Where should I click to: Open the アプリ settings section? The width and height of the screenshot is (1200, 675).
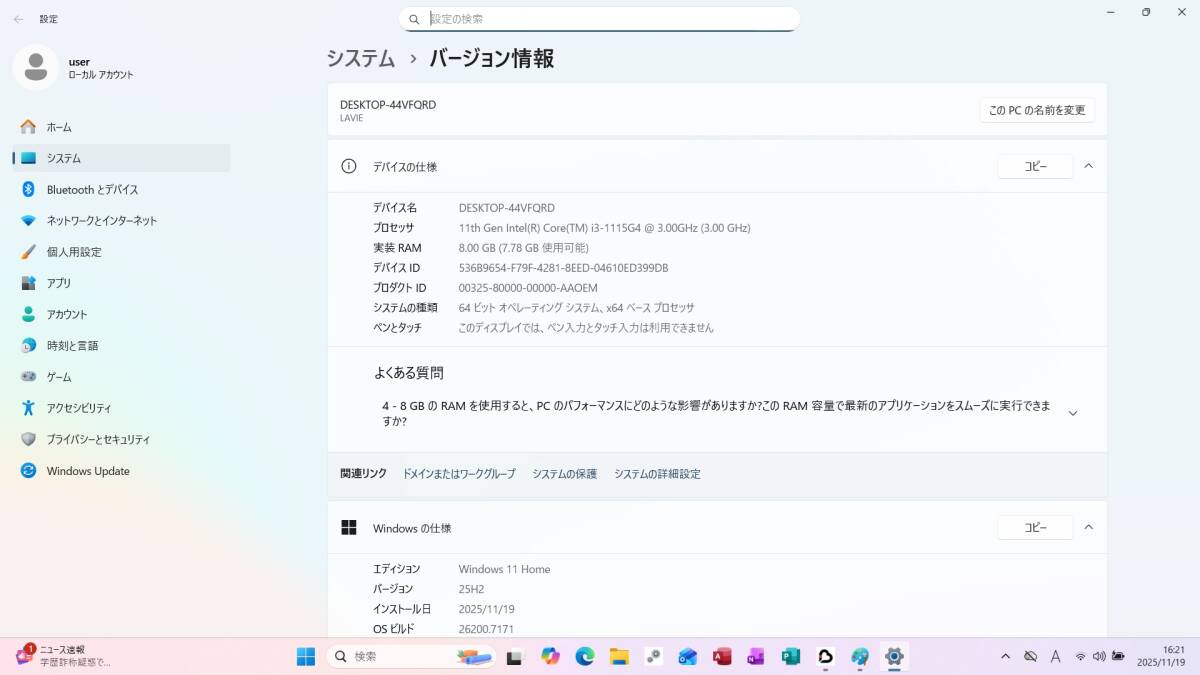pos(59,283)
